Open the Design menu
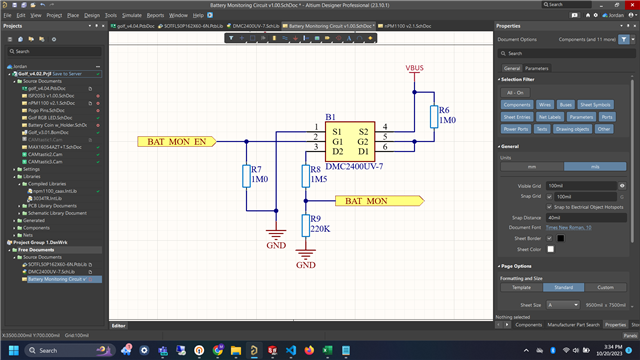Screen dimensions: 640x360 [x=92, y=15]
